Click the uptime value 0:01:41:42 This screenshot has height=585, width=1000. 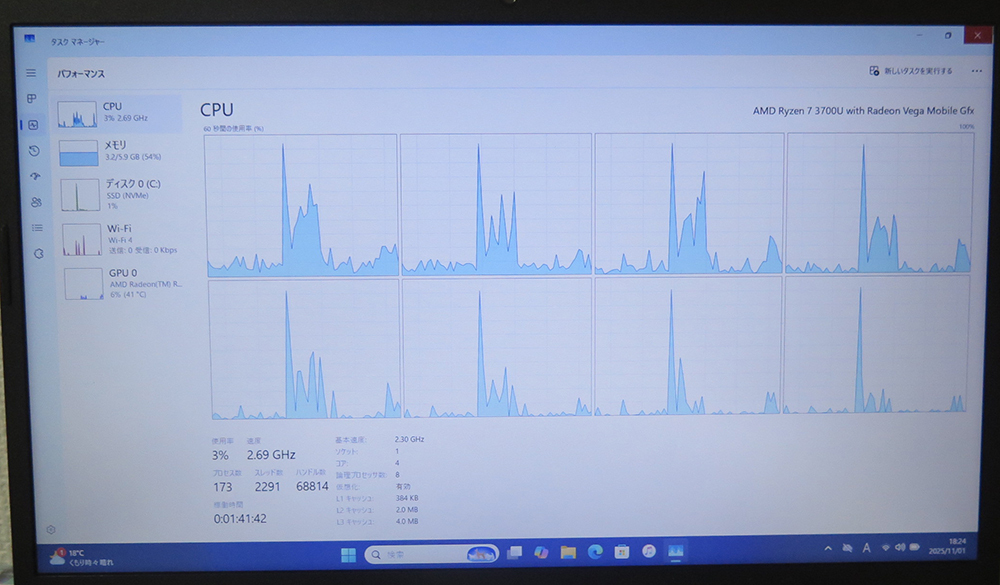(x=240, y=519)
